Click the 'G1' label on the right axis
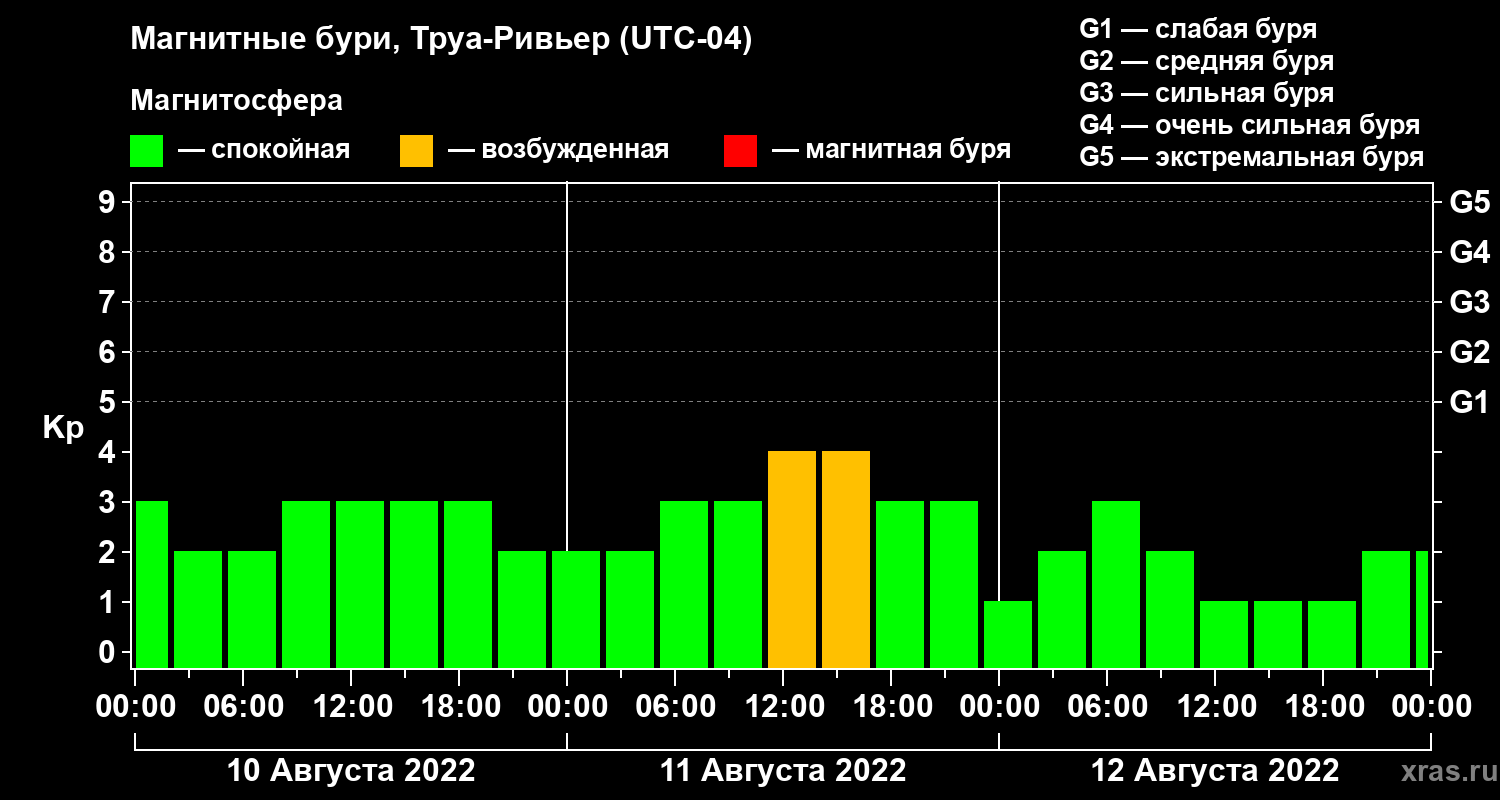This screenshot has width=1500, height=800. 1469,403
